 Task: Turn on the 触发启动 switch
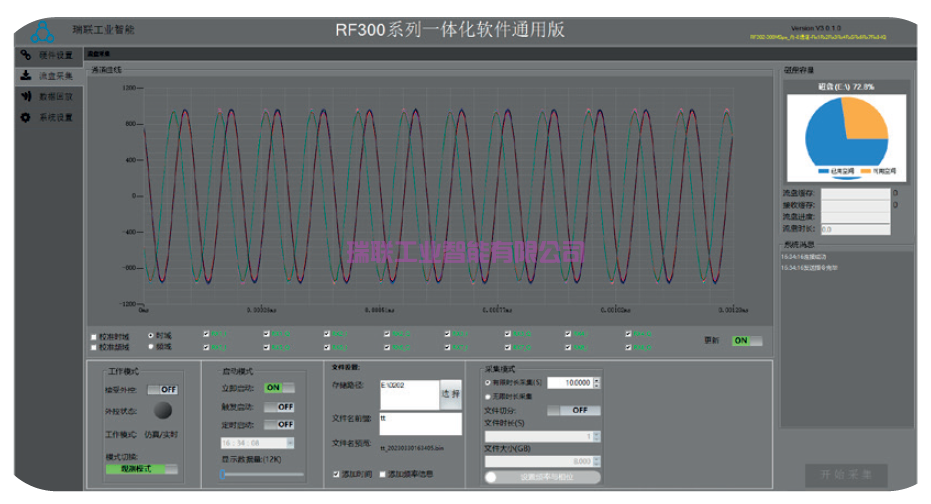[x=279, y=407]
